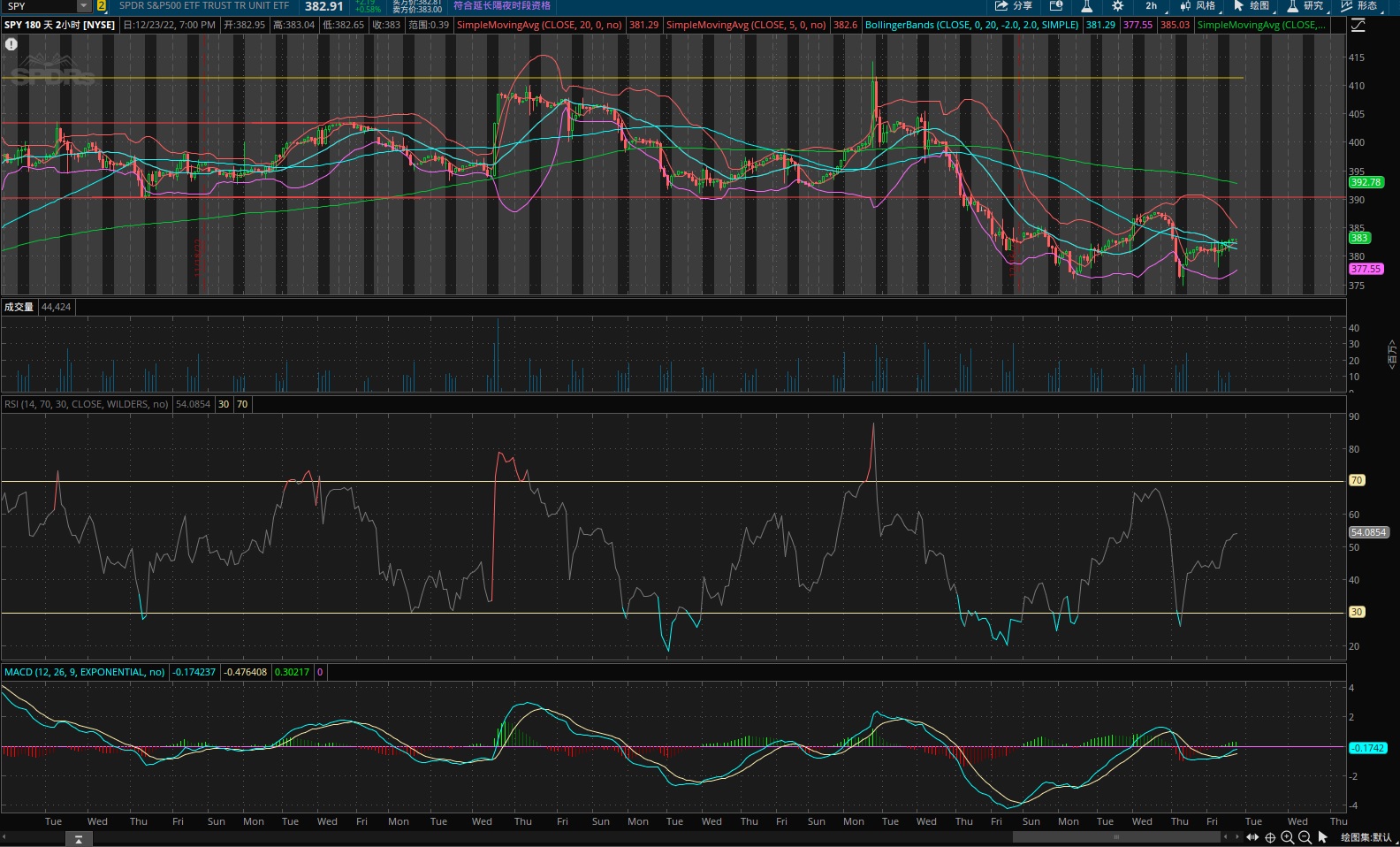Click the green 383 price tag on axis
1400x847 pixels.
[x=1359, y=238]
